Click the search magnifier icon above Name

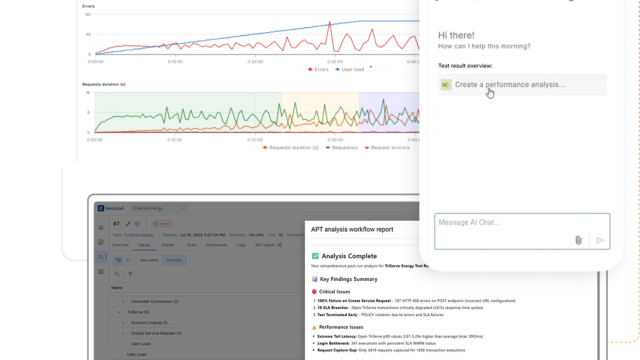point(117,274)
